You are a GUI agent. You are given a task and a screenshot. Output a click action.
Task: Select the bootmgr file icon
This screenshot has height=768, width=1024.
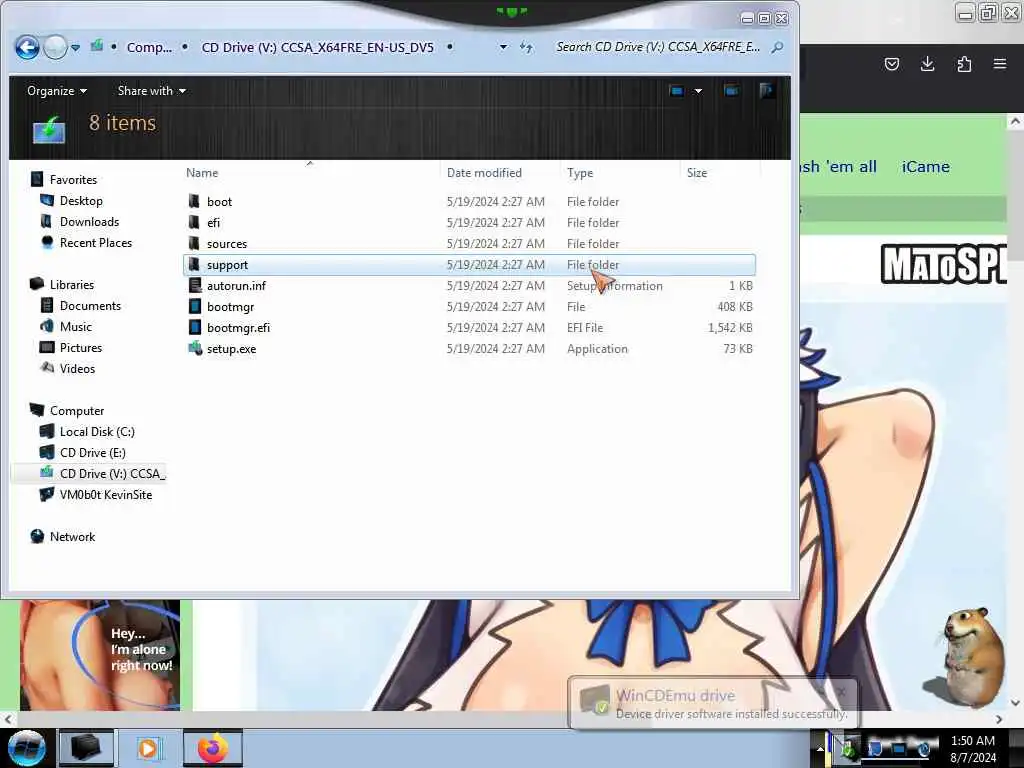(x=195, y=306)
